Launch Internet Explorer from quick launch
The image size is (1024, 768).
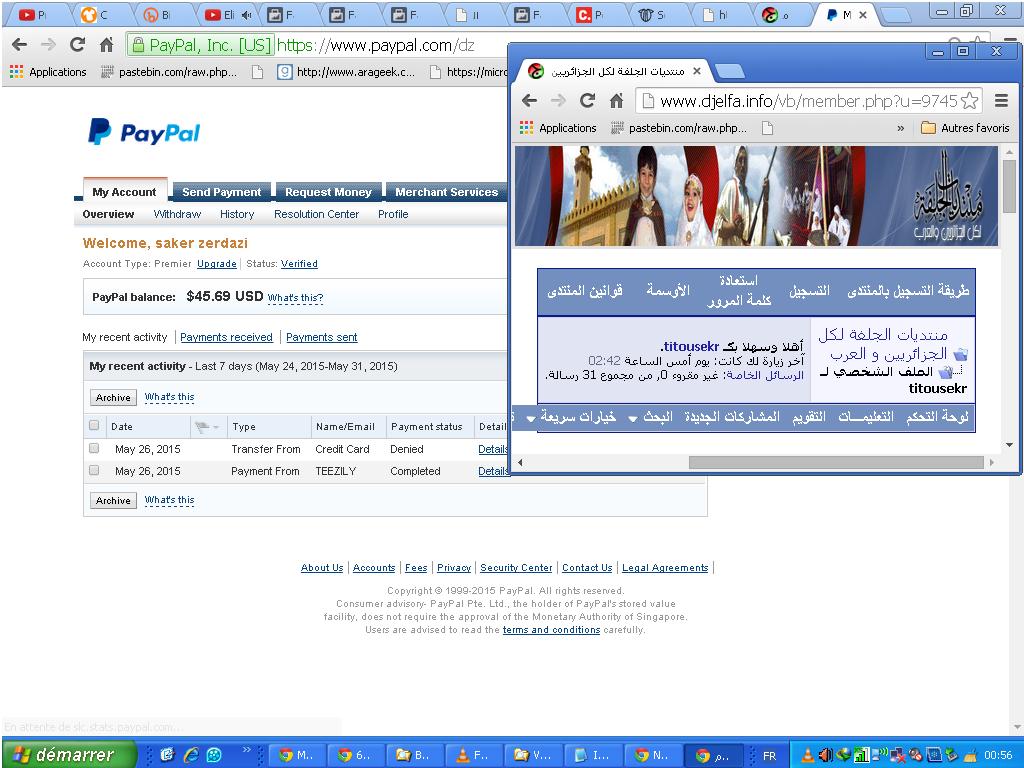pyautogui.click(x=191, y=755)
